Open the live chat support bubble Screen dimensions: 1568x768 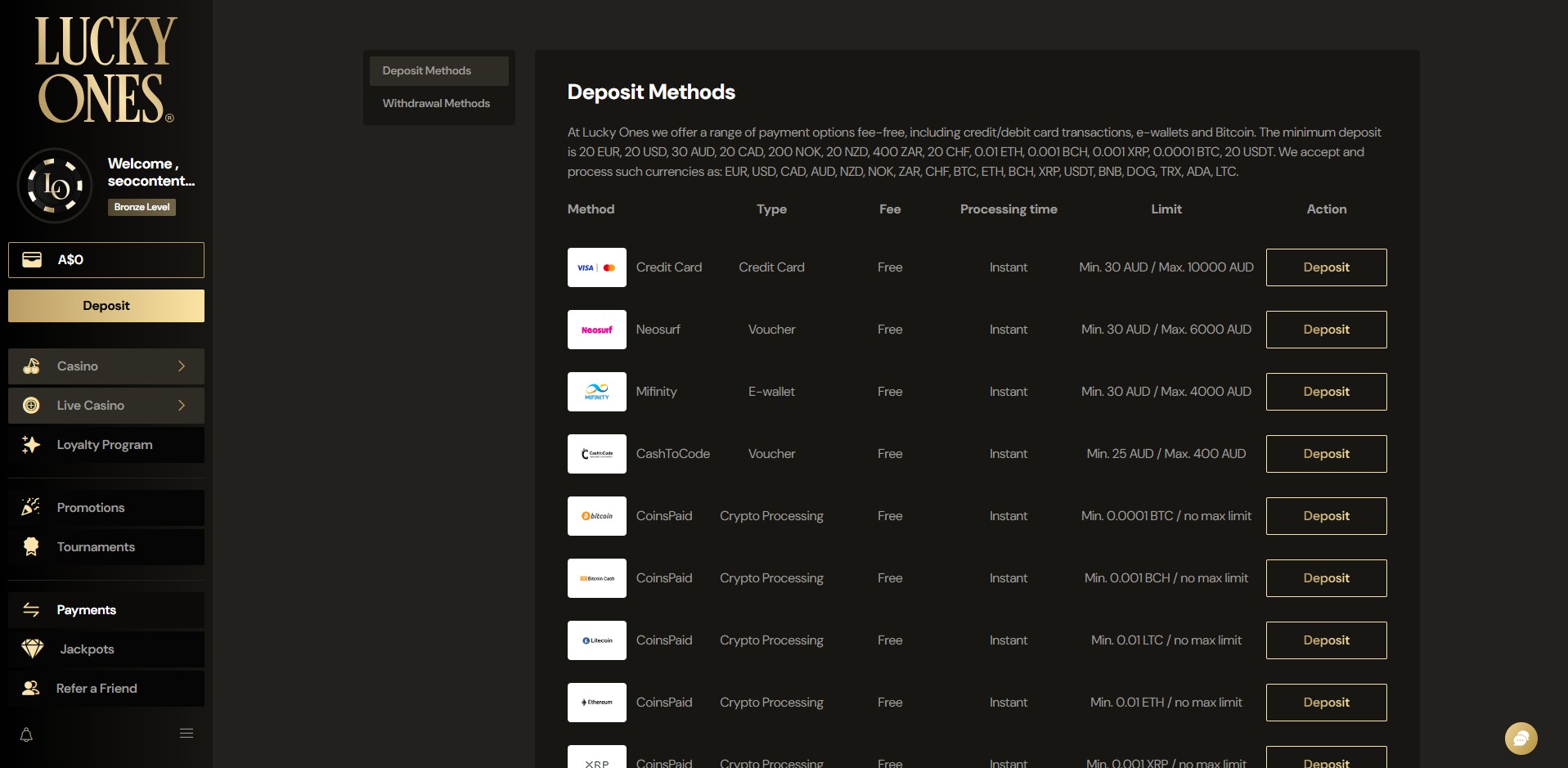point(1521,739)
